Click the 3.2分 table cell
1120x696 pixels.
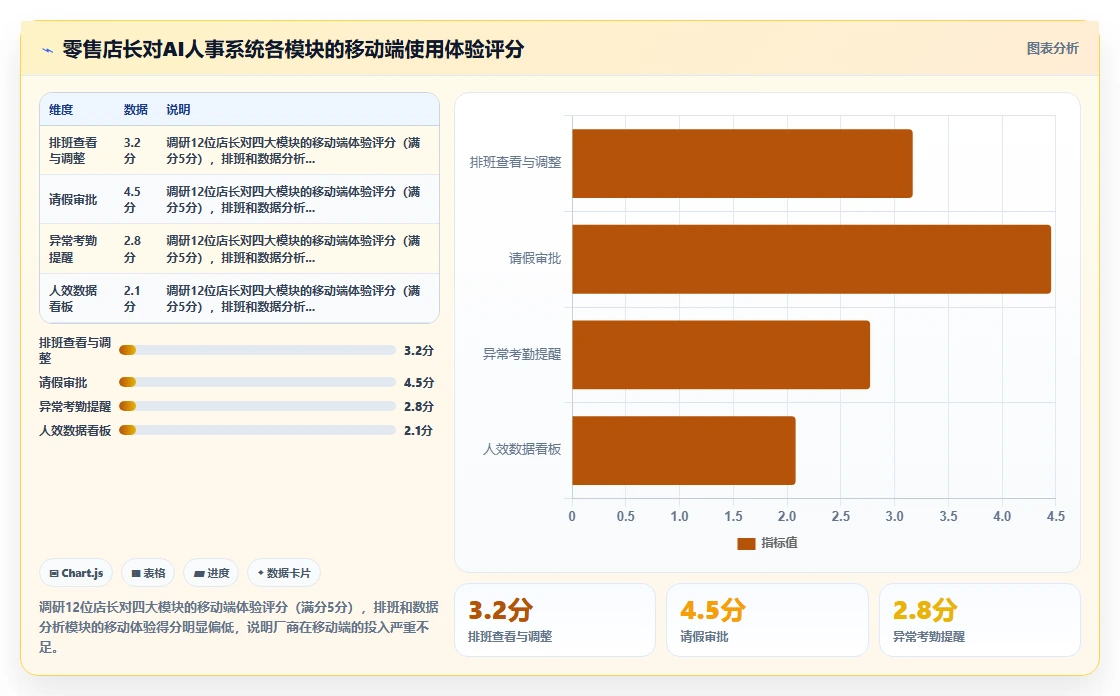pos(132,151)
